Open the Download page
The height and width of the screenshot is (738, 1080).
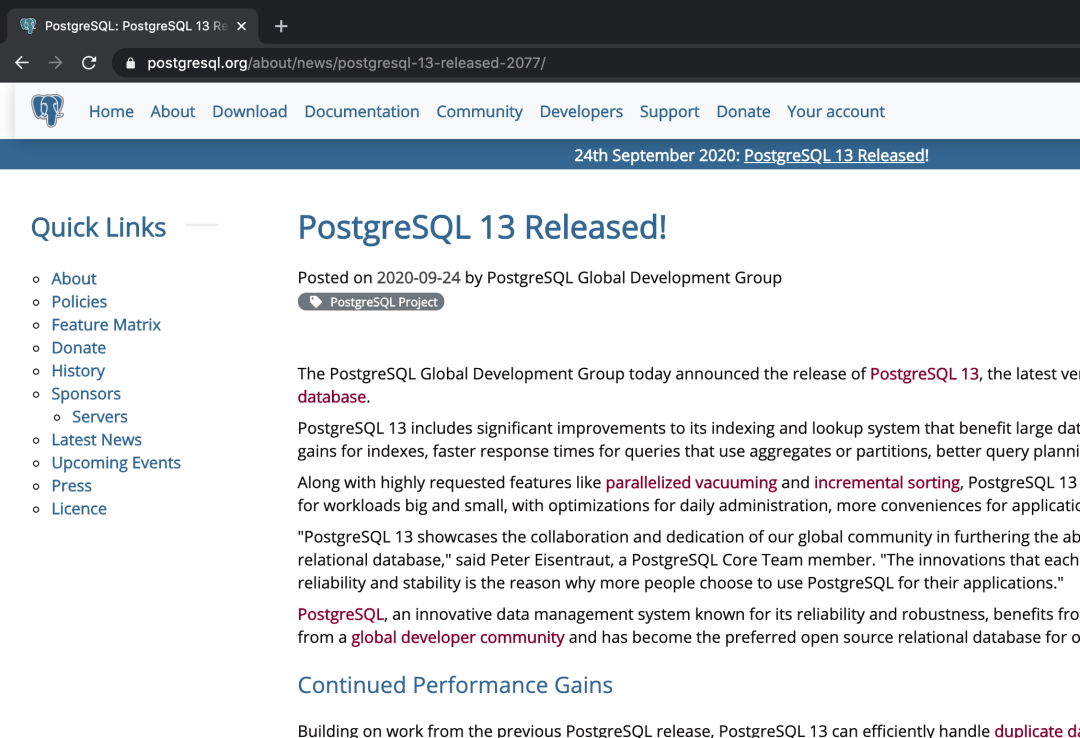[x=249, y=111]
